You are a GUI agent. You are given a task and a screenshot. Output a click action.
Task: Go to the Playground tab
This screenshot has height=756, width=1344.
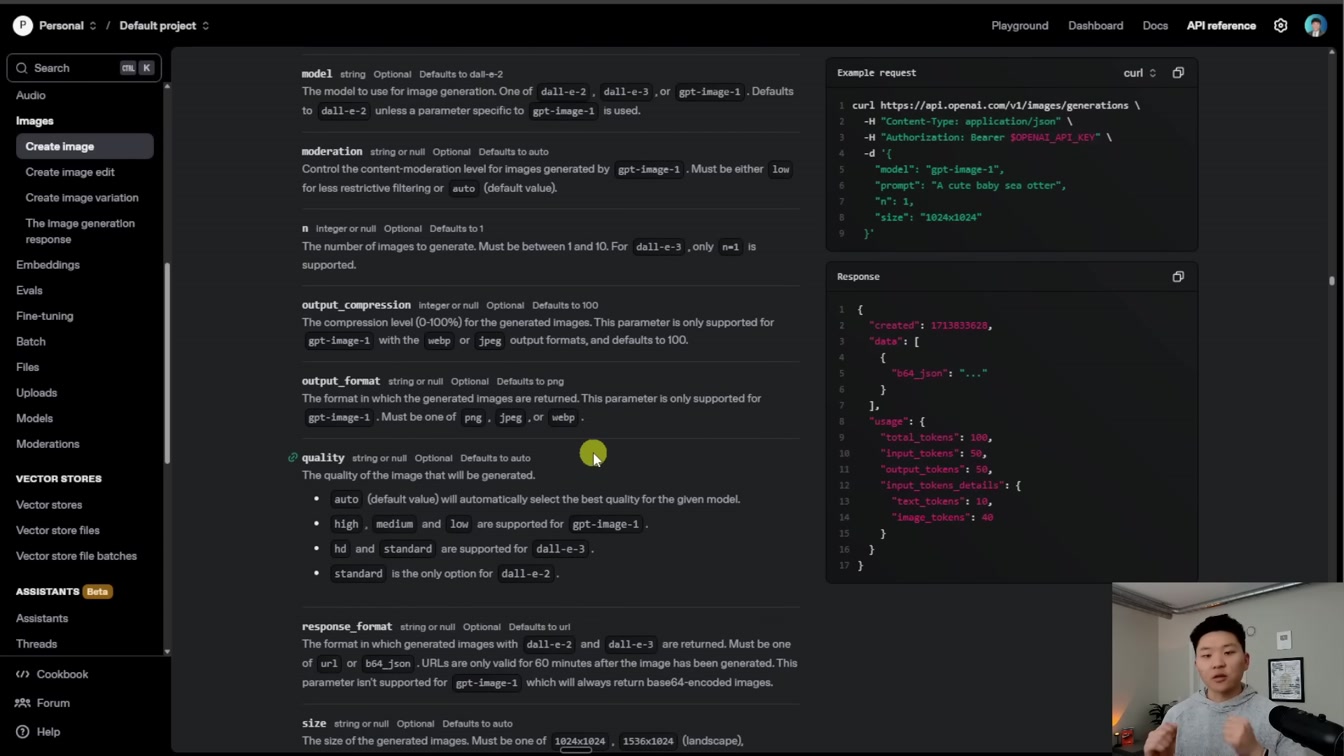point(1020,26)
